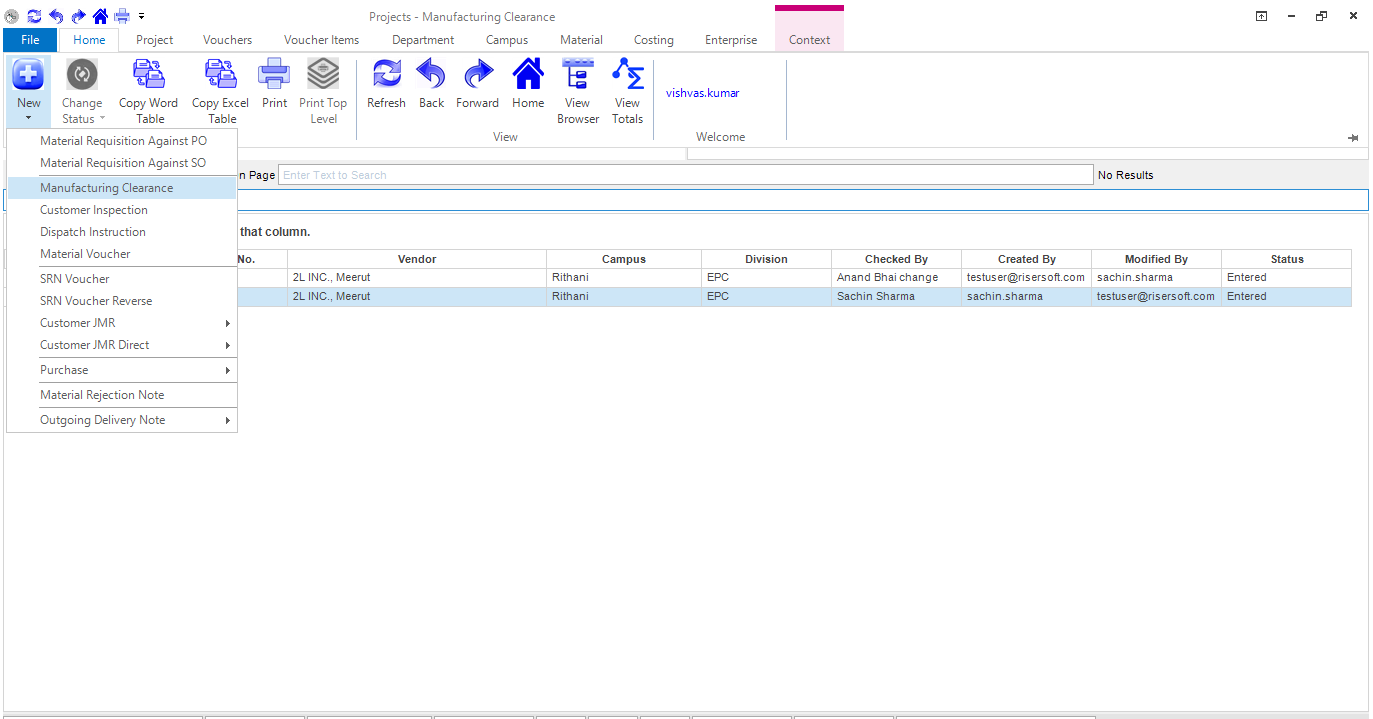1373x719 pixels.
Task: Click the Copy Excel Table icon
Action: pyautogui.click(x=220, y=75)
